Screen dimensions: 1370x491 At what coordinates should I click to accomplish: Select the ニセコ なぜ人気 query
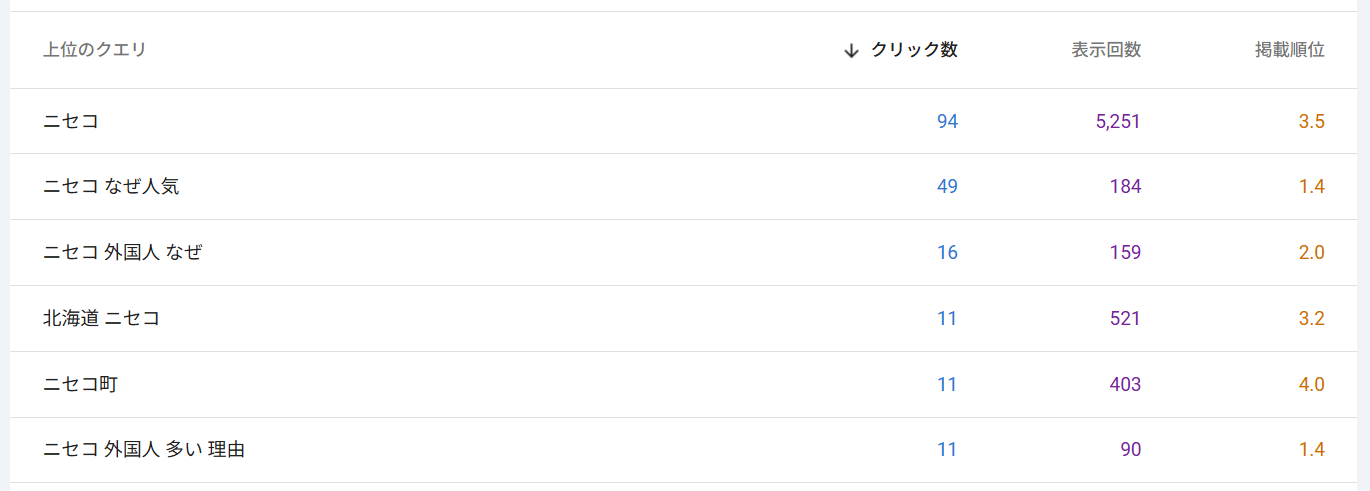click(111, 186)
